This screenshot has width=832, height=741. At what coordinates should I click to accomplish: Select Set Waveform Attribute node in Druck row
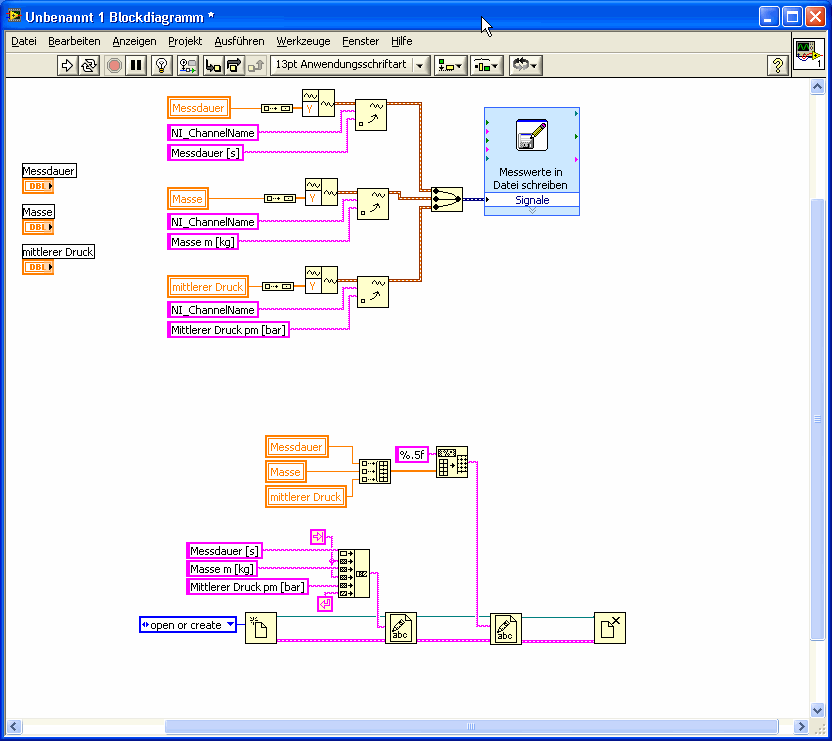373,292
